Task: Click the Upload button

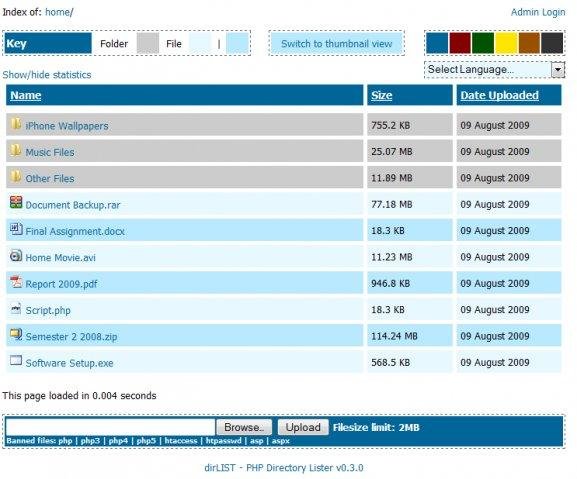Action: coord(303,427)
